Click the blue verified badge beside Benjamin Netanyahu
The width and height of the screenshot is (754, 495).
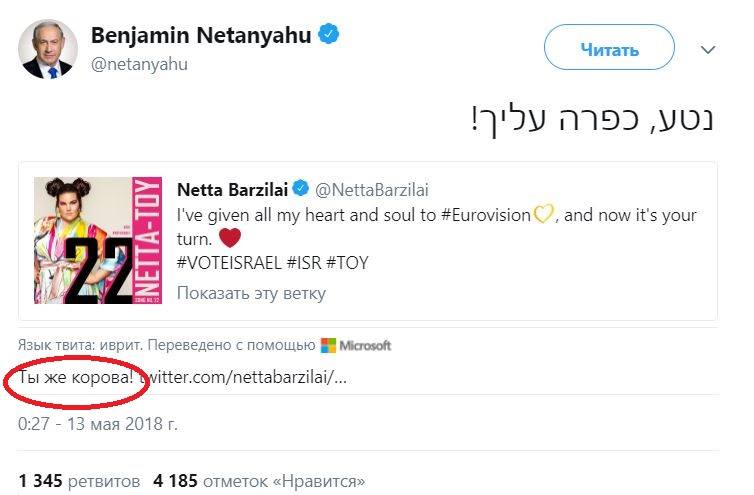point(329,35)
